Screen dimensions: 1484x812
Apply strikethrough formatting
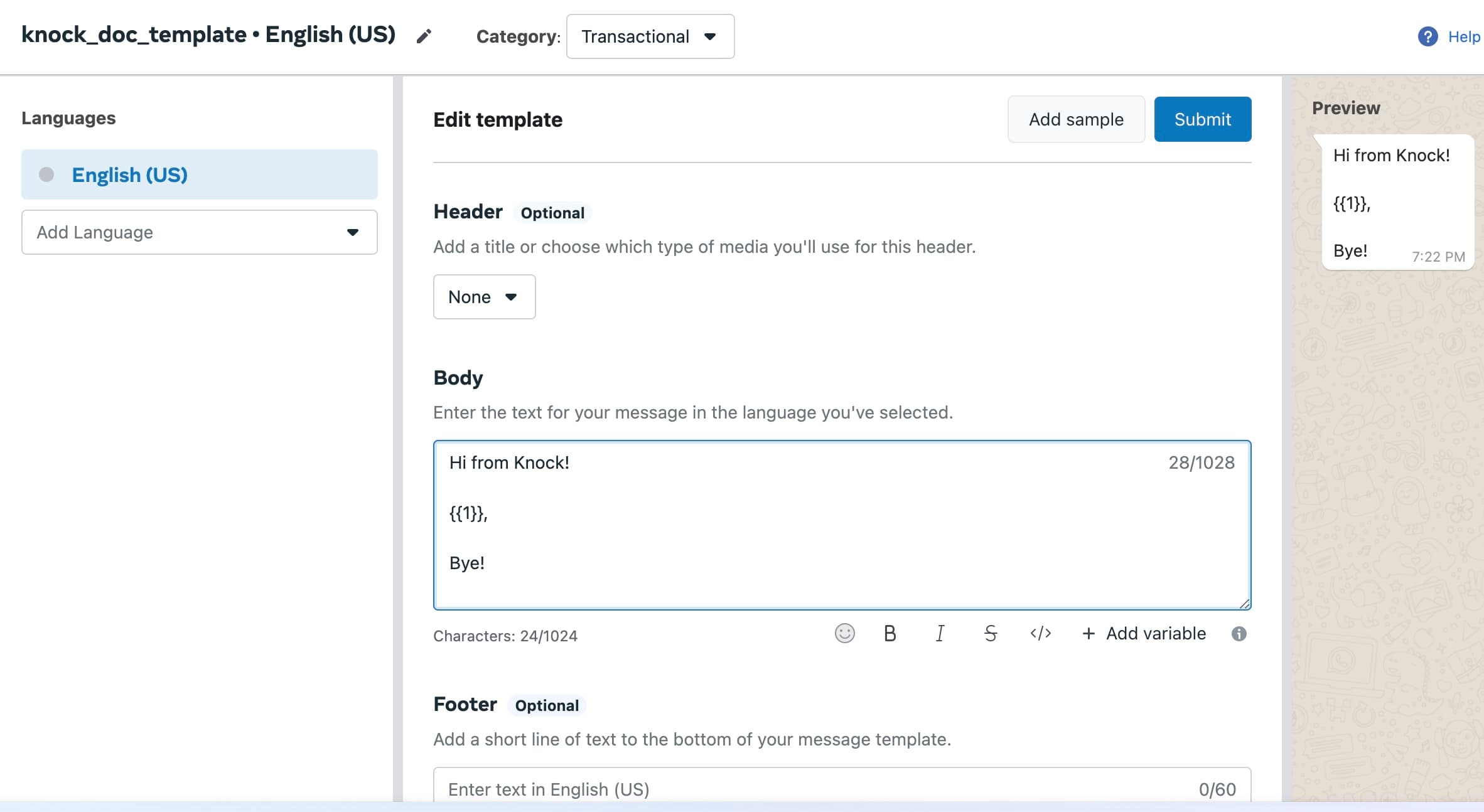[x=990, y=634]
